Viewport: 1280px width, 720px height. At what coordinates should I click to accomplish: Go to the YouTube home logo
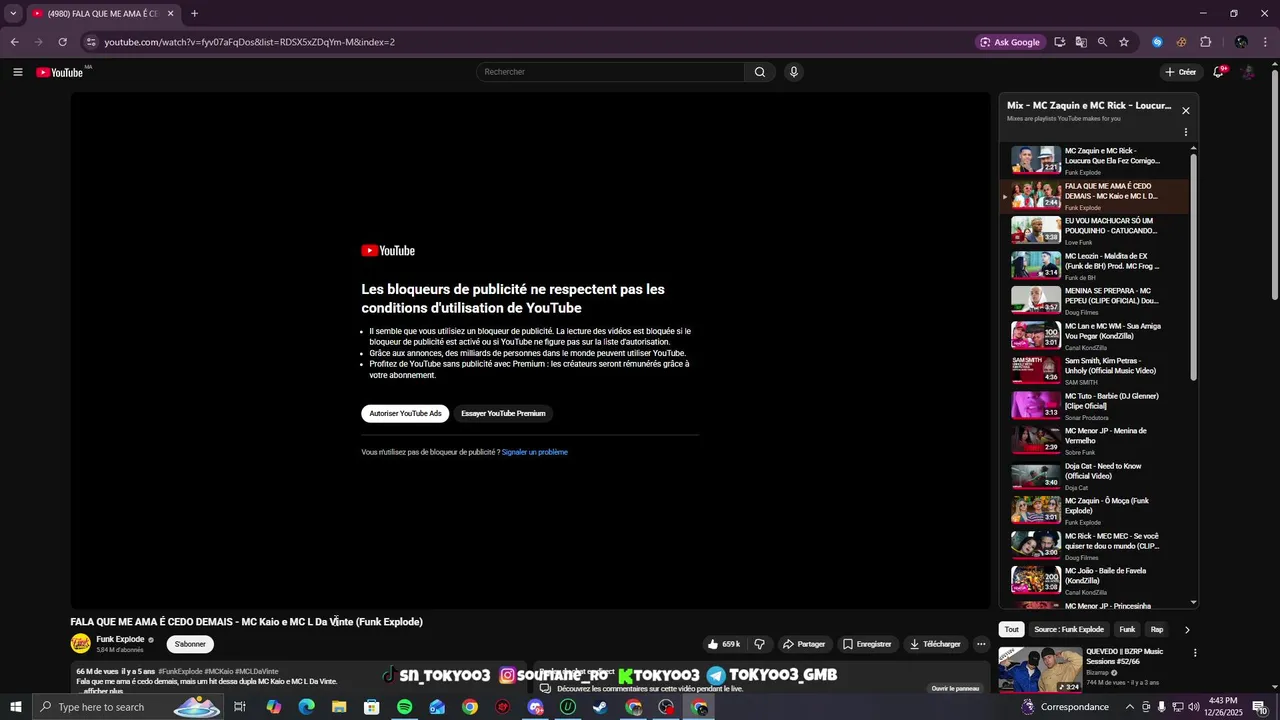pos(60,72)
